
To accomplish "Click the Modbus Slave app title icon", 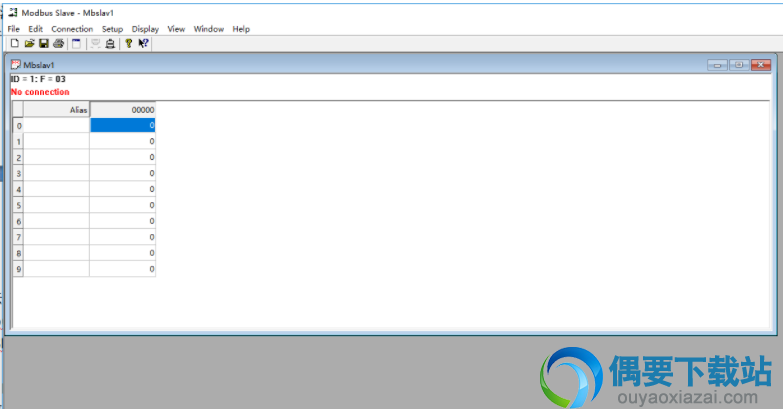I will [x=13, y=12].
